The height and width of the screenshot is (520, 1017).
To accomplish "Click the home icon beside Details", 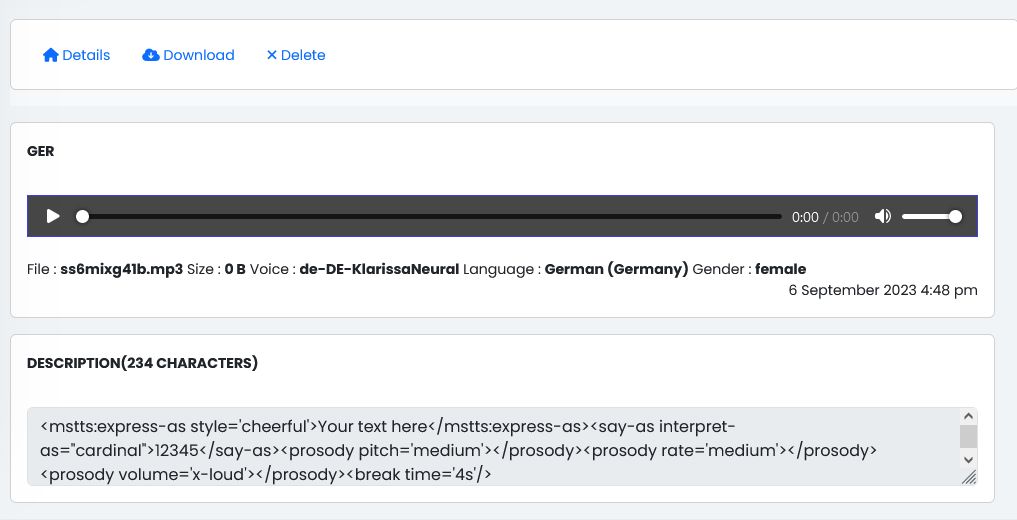I will (x=51, y=55).
